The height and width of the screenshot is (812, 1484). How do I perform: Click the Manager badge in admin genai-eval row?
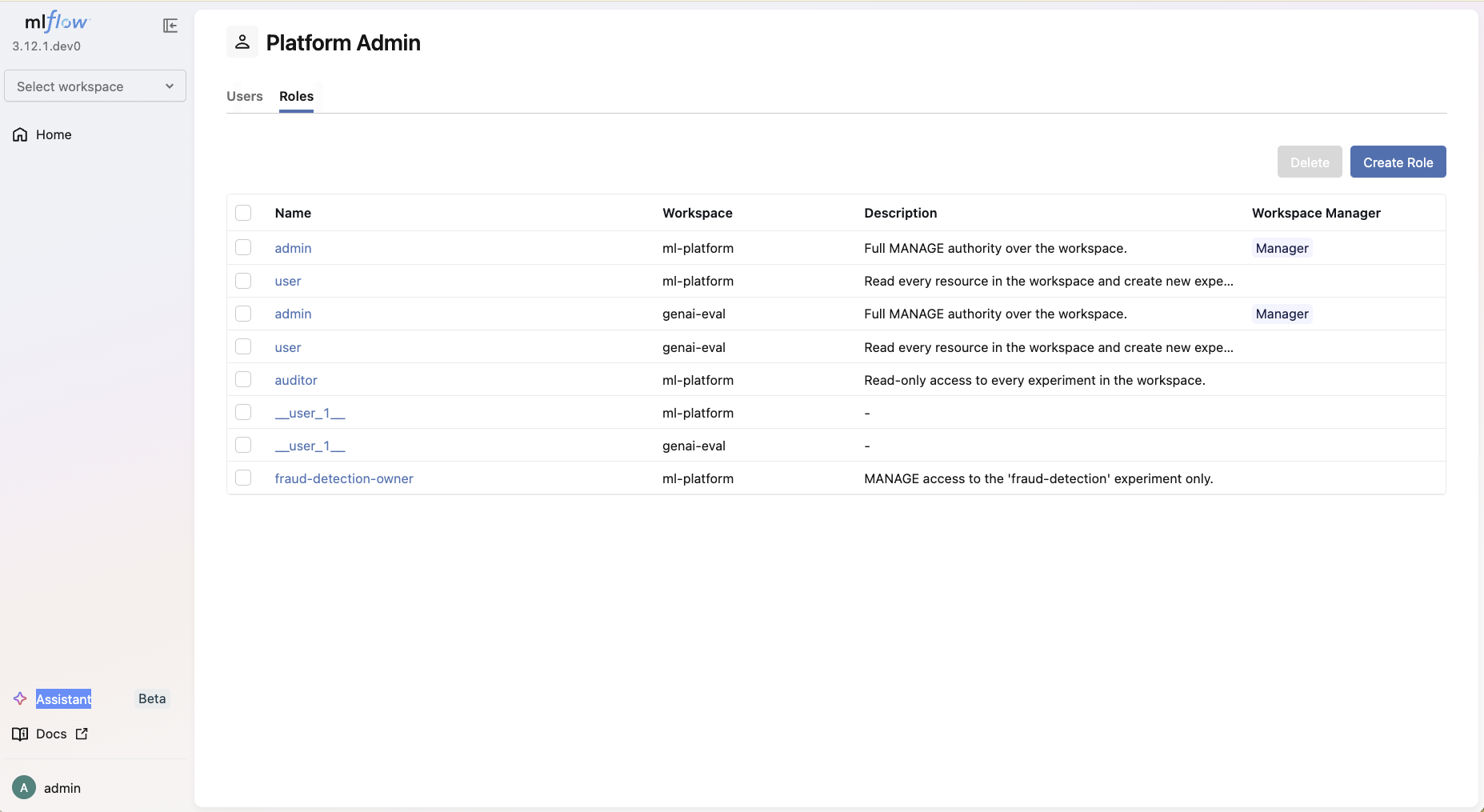(1282, 314)
